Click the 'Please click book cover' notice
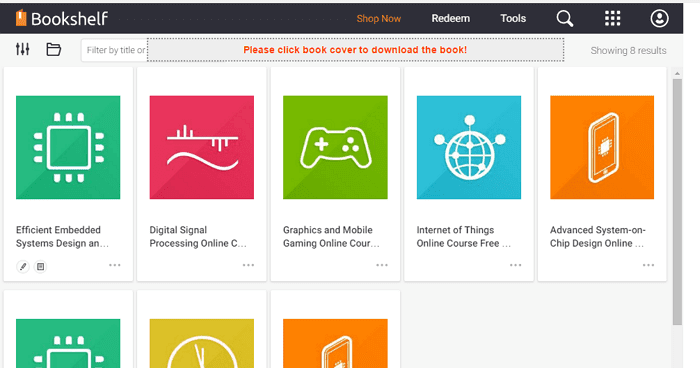 tap(355, 50)
